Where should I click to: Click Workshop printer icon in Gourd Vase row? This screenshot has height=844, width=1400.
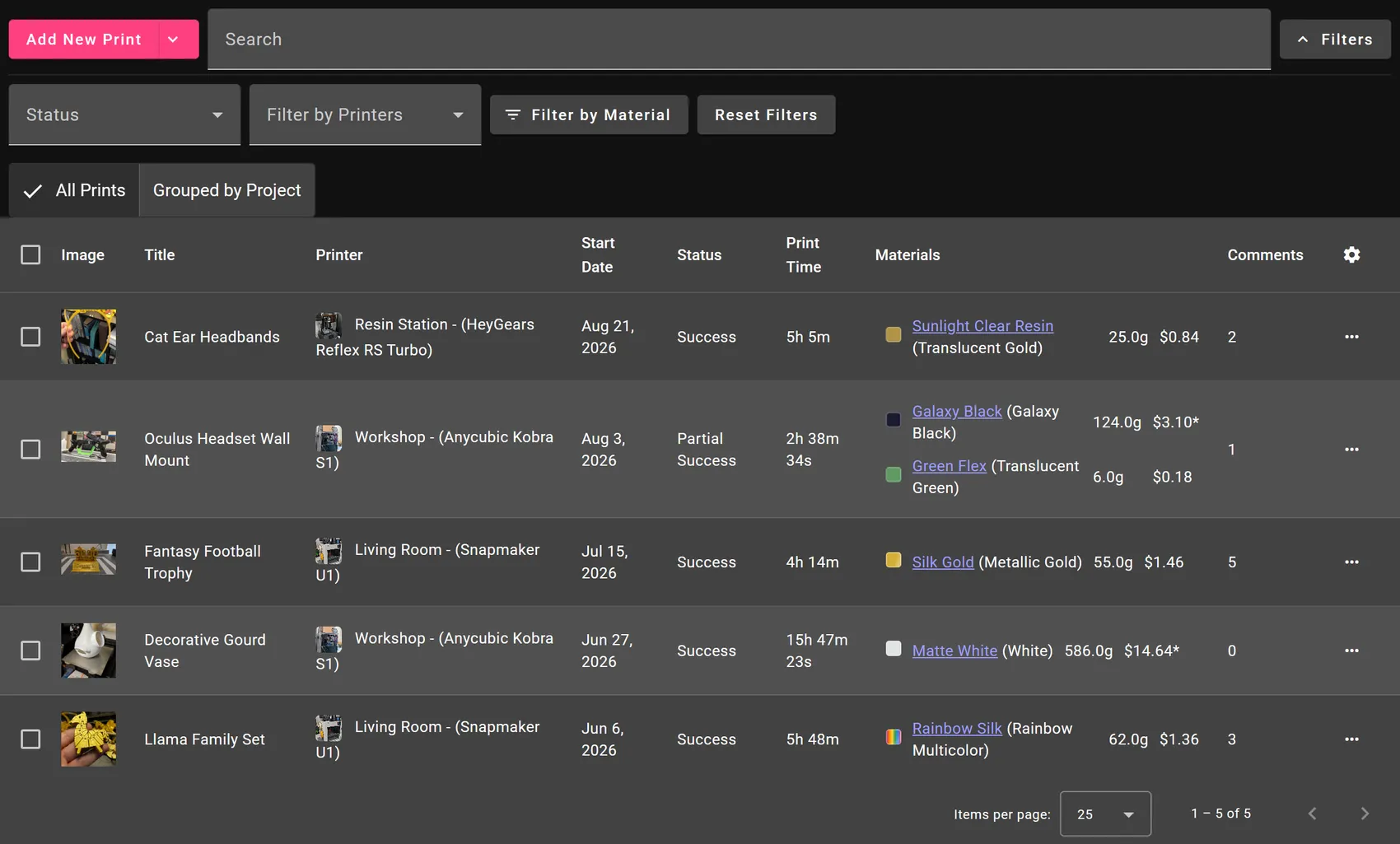tap(329, 639)
